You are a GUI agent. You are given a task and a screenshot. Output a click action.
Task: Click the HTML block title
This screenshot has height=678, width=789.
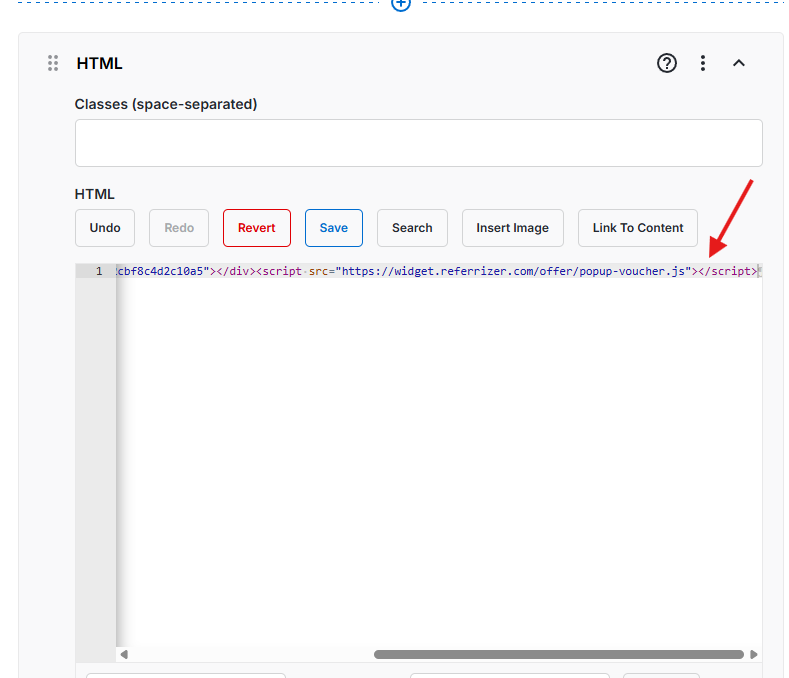(x=100, y=63)
